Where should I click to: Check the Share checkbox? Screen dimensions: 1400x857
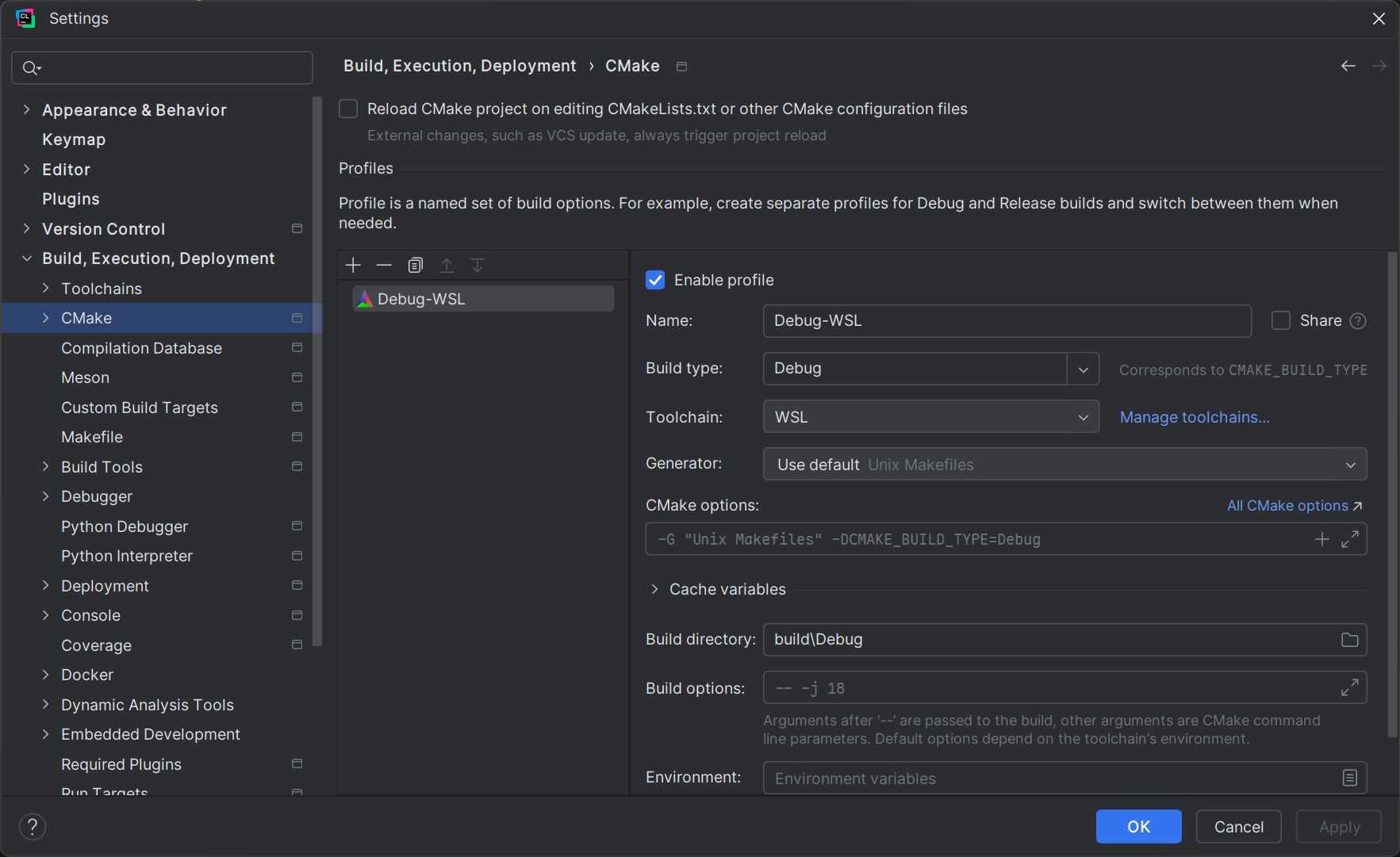click(x=1281, y=321)
